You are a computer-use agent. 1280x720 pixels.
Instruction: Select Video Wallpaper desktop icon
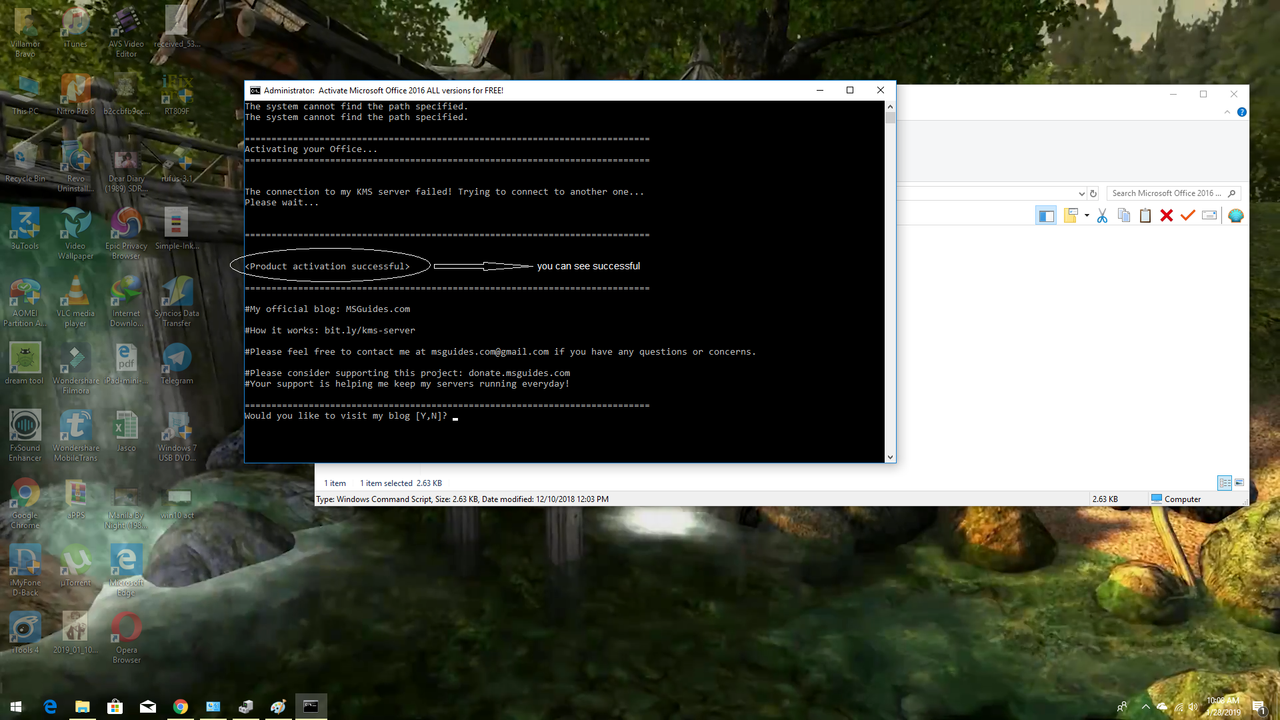coord(75,234)
